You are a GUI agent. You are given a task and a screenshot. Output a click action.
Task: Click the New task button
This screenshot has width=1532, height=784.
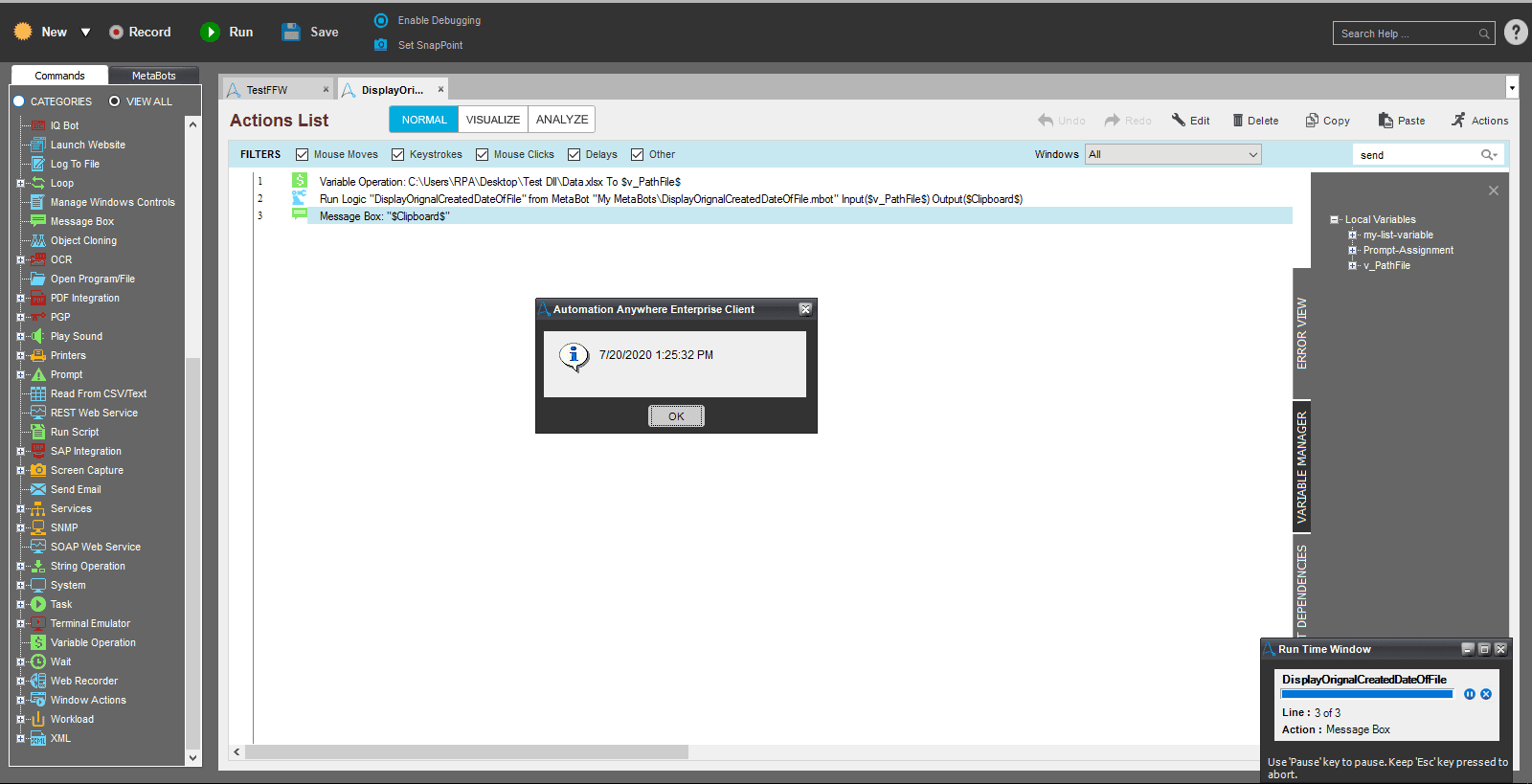(40, 32)
